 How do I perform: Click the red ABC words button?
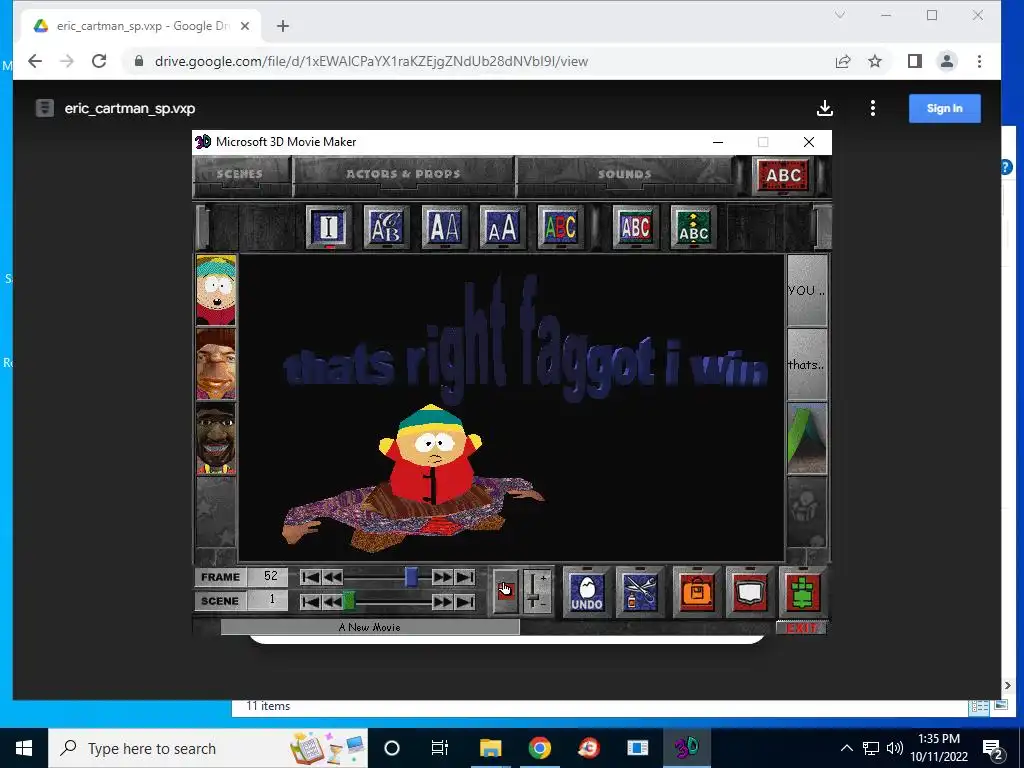point(783,175)
